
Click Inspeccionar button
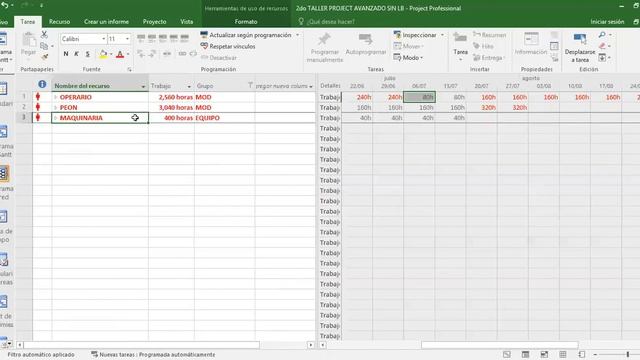click(415, 35)
